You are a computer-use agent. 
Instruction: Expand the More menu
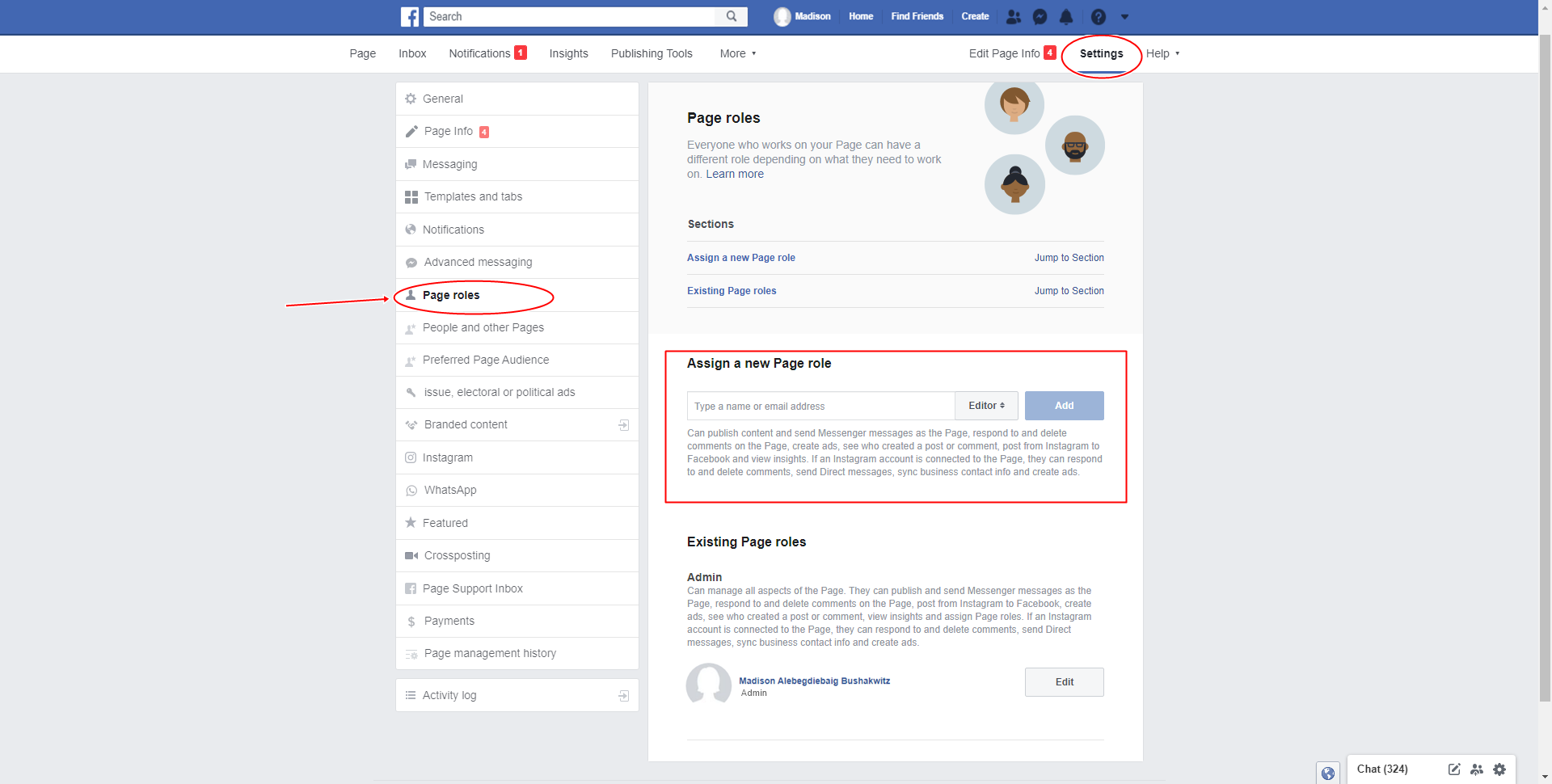coord(737,53)
